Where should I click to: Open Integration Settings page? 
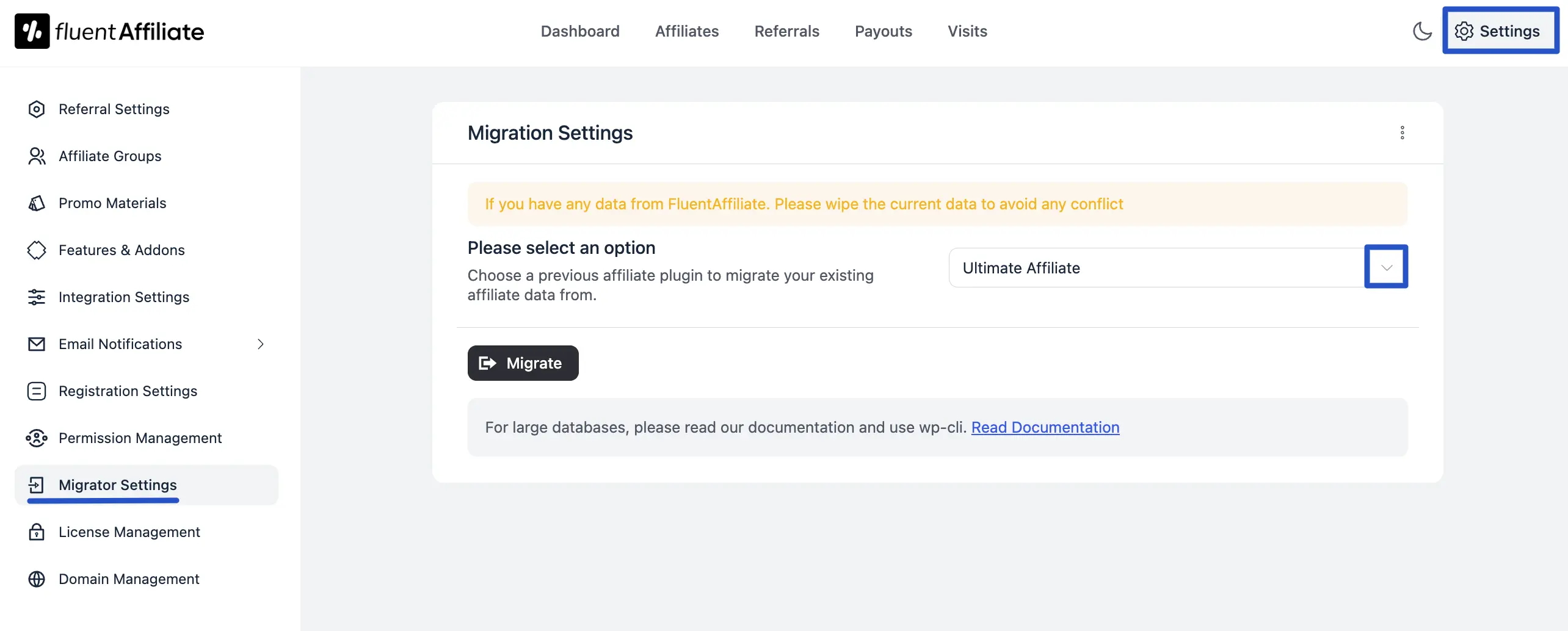point(147,297)
